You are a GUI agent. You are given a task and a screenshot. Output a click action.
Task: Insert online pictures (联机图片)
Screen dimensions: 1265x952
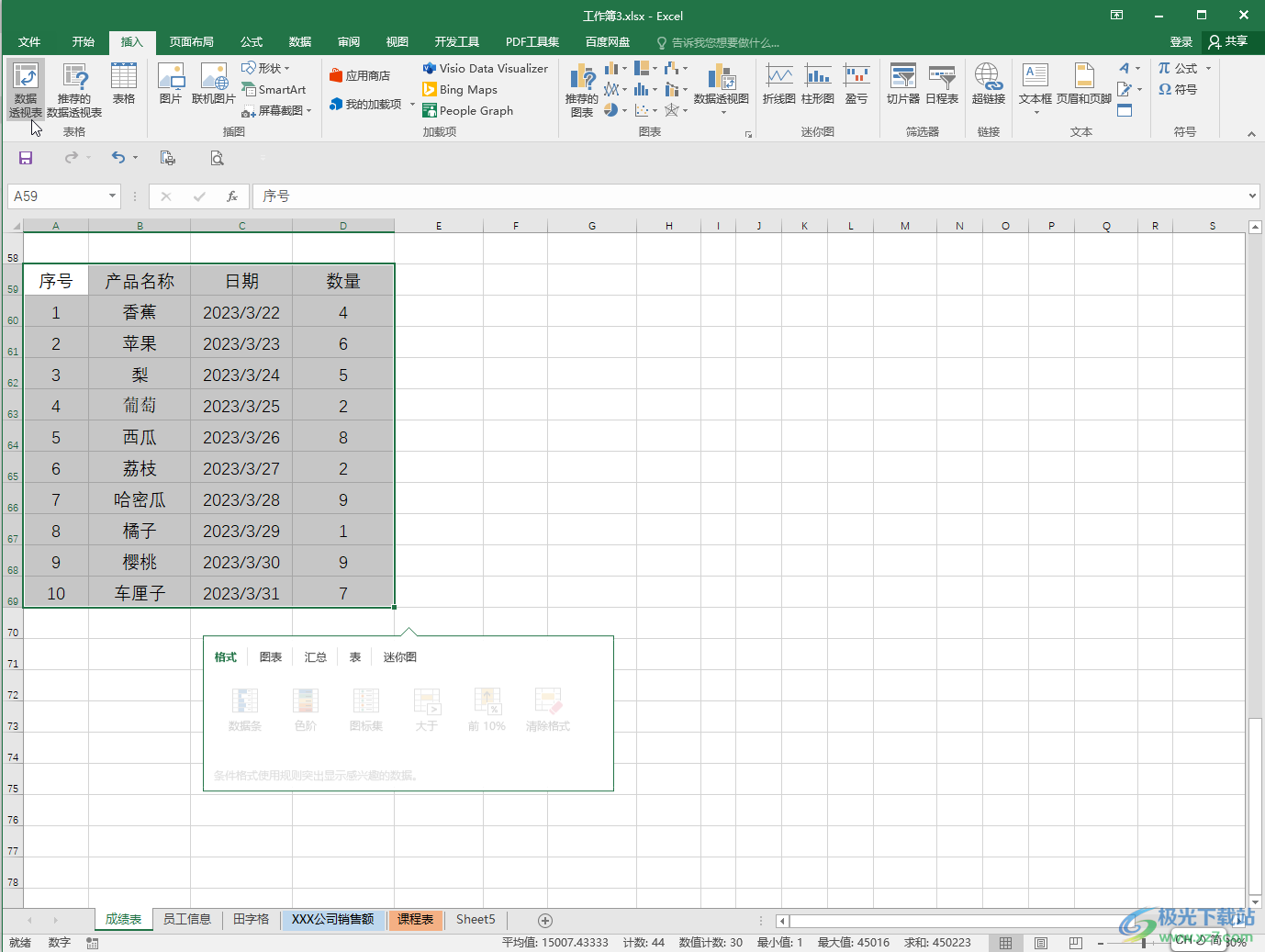click(214, 84)
